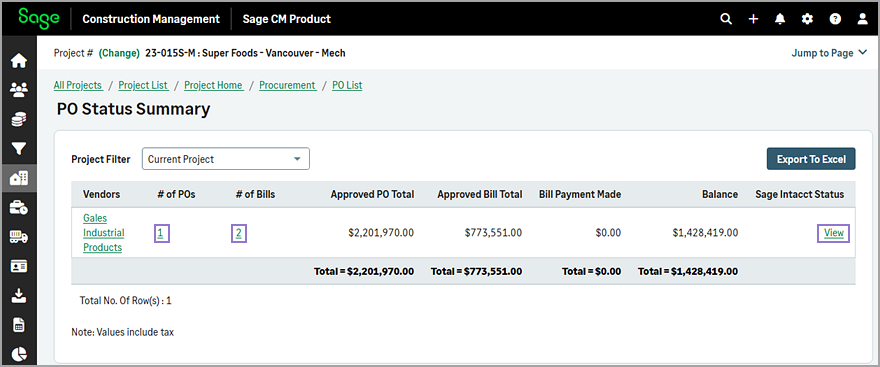Screen dimensions: 880x367
Task: Click the (Change) project link
Action: [x=119, y=53]
